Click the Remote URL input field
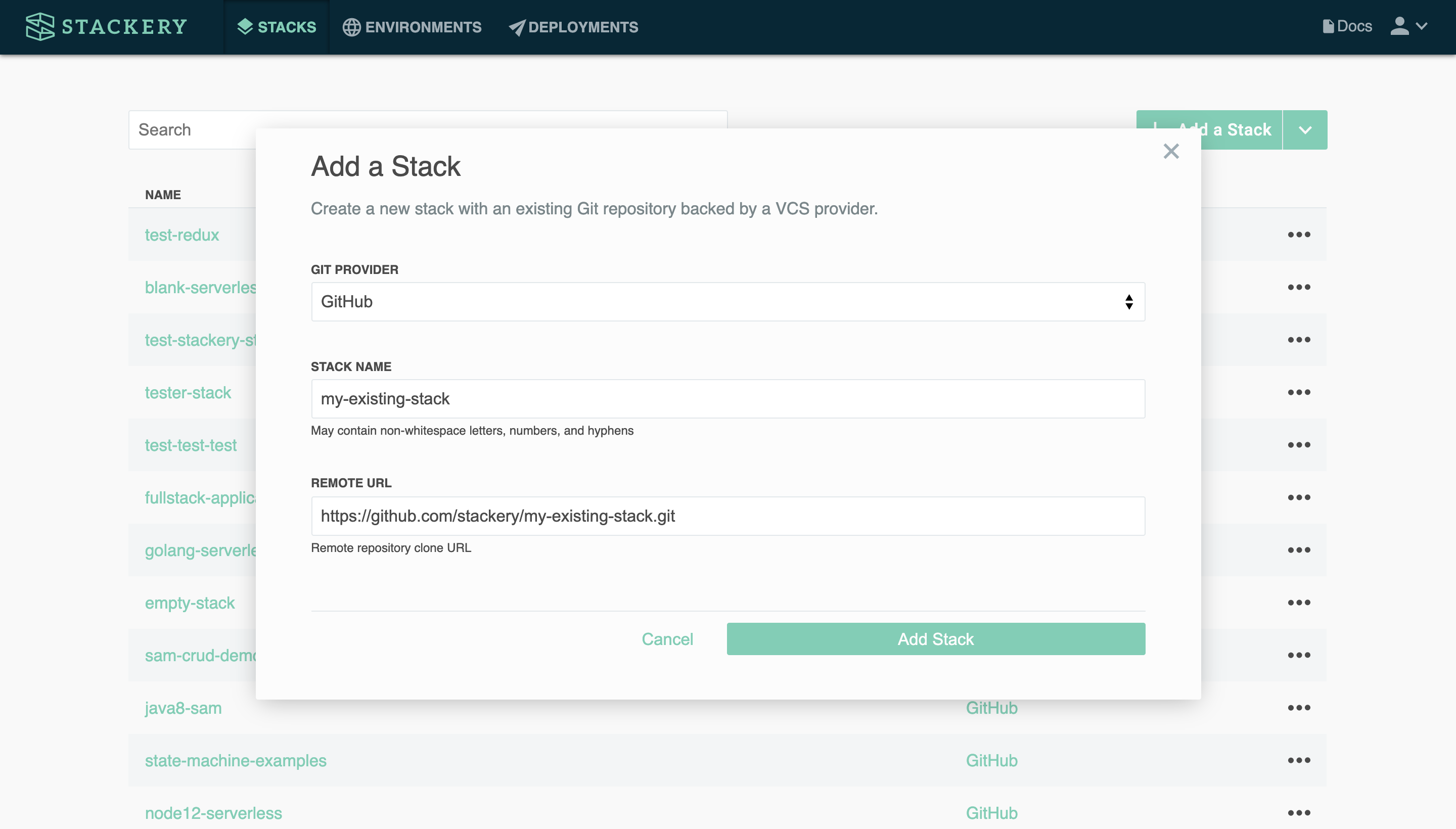The image size is (1456, 829). tap(727, 516)
